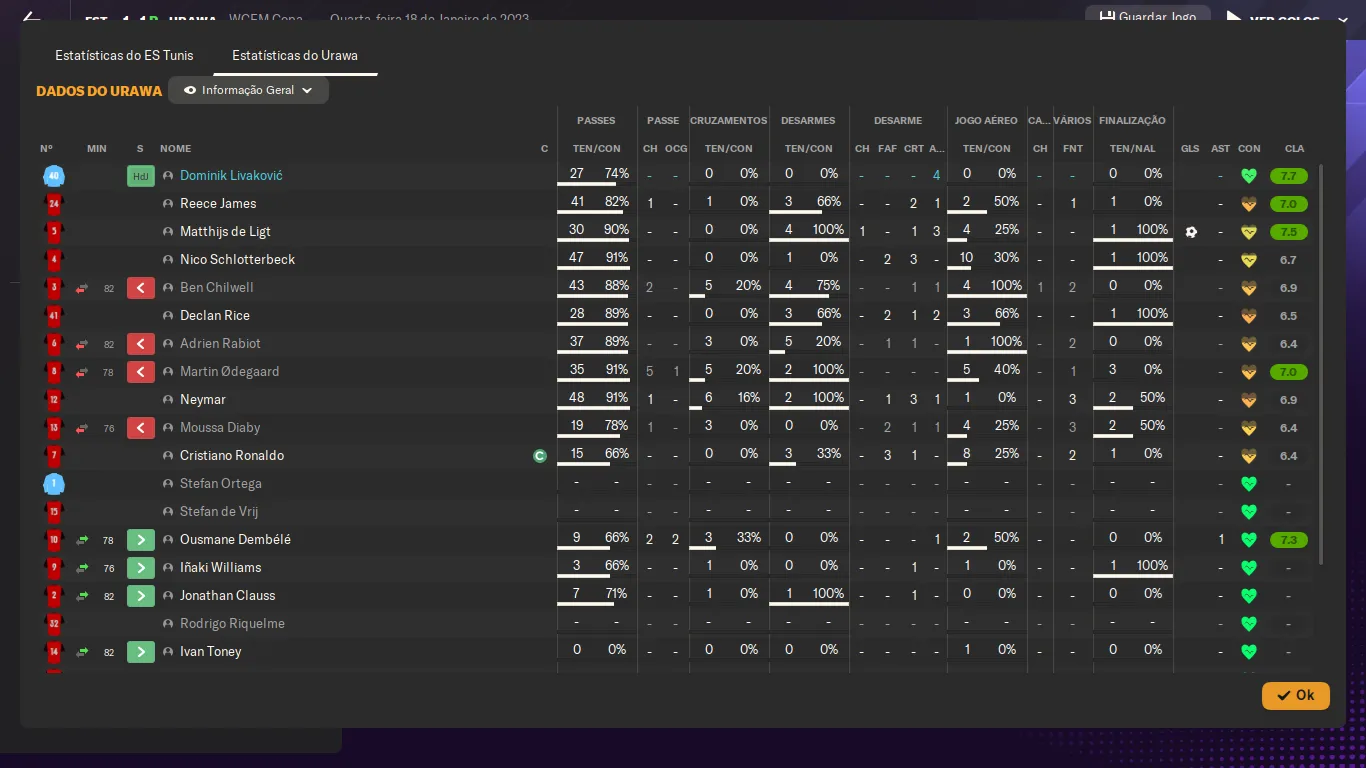Click Dembélé's 7.3 rating badge
The image size is (1366, 768).
[1288, 540]
